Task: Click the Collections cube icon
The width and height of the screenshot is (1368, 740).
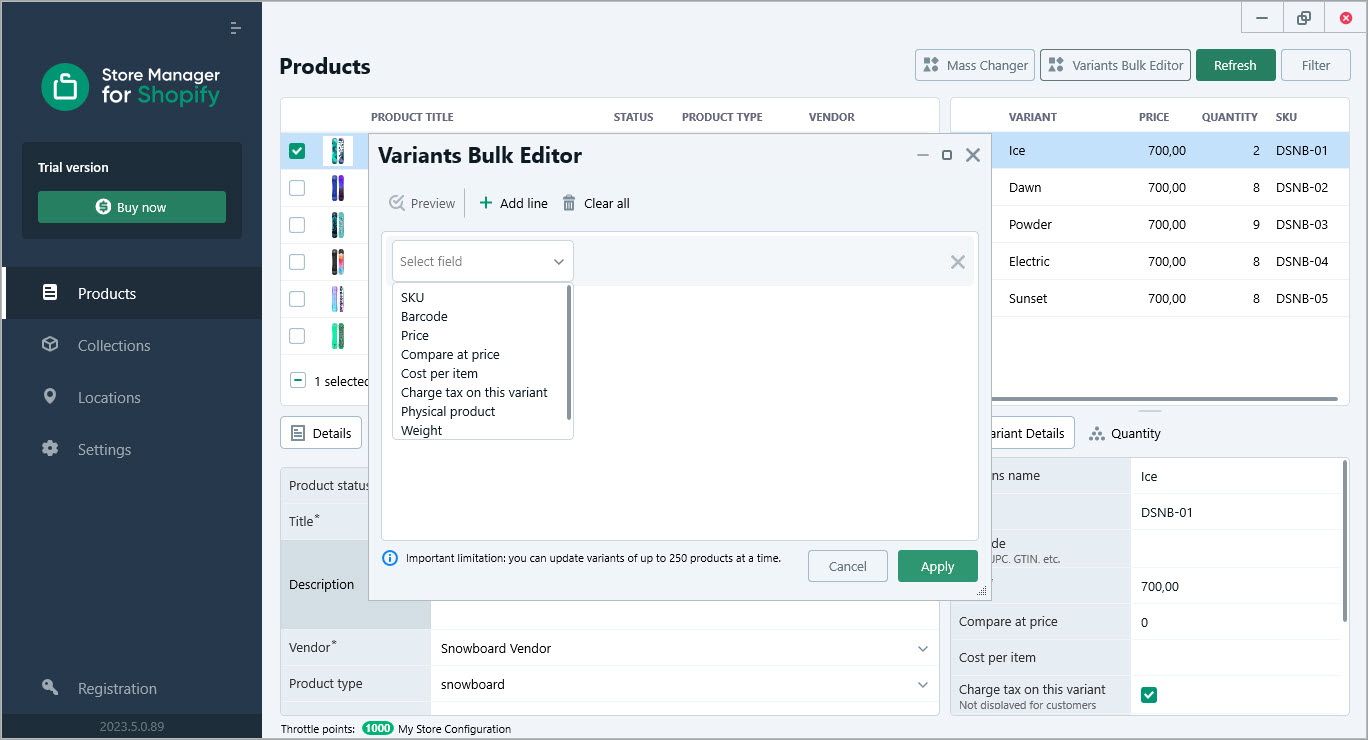Action: pos(50,344)
